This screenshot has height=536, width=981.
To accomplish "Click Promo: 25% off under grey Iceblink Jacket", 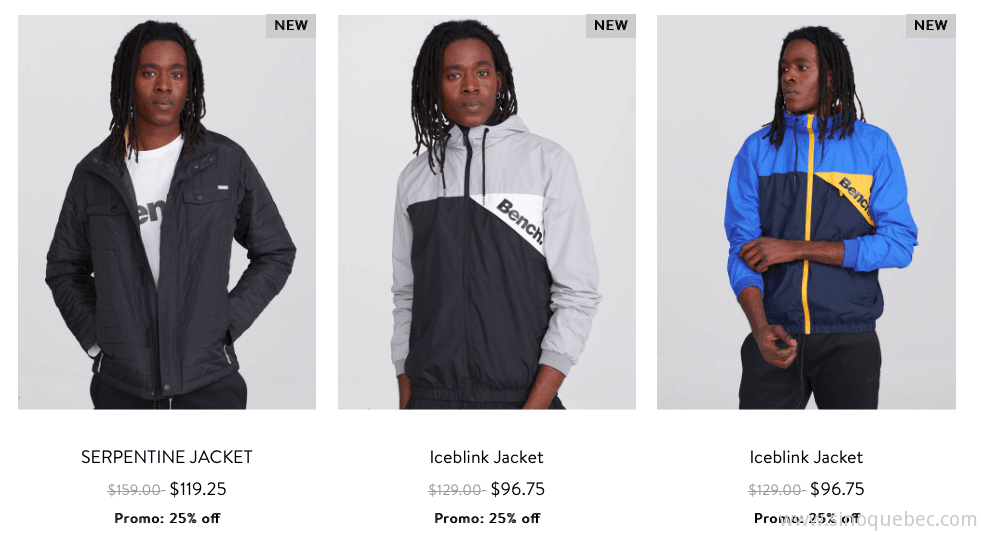I will [x=487, y=518].
